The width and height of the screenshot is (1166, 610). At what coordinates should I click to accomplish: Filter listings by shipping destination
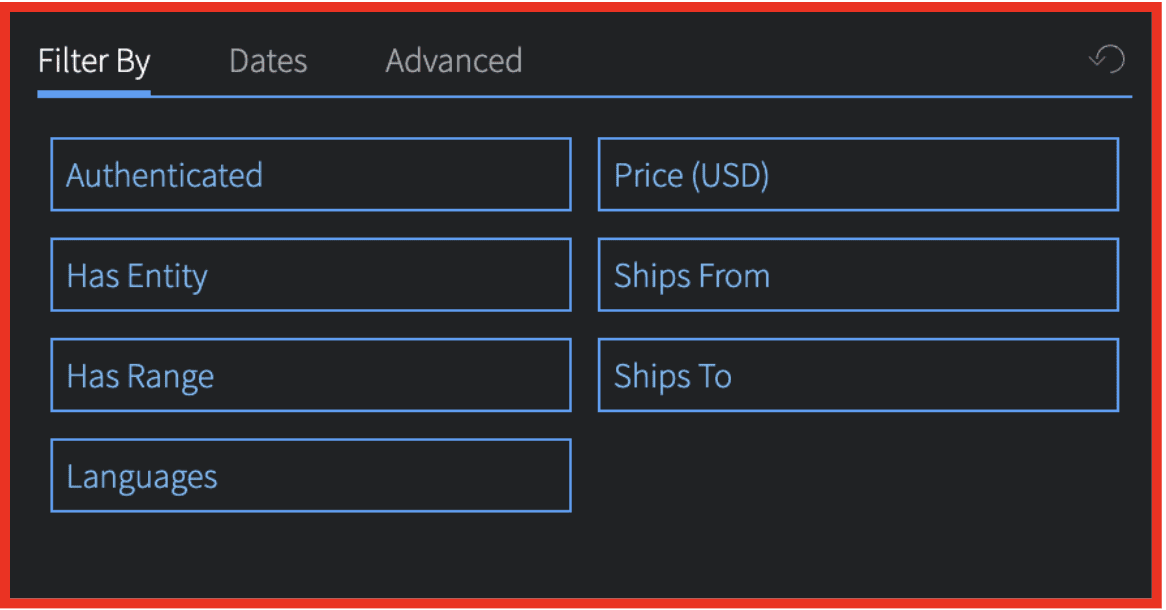pyautogui.click(x=858, y=375)
